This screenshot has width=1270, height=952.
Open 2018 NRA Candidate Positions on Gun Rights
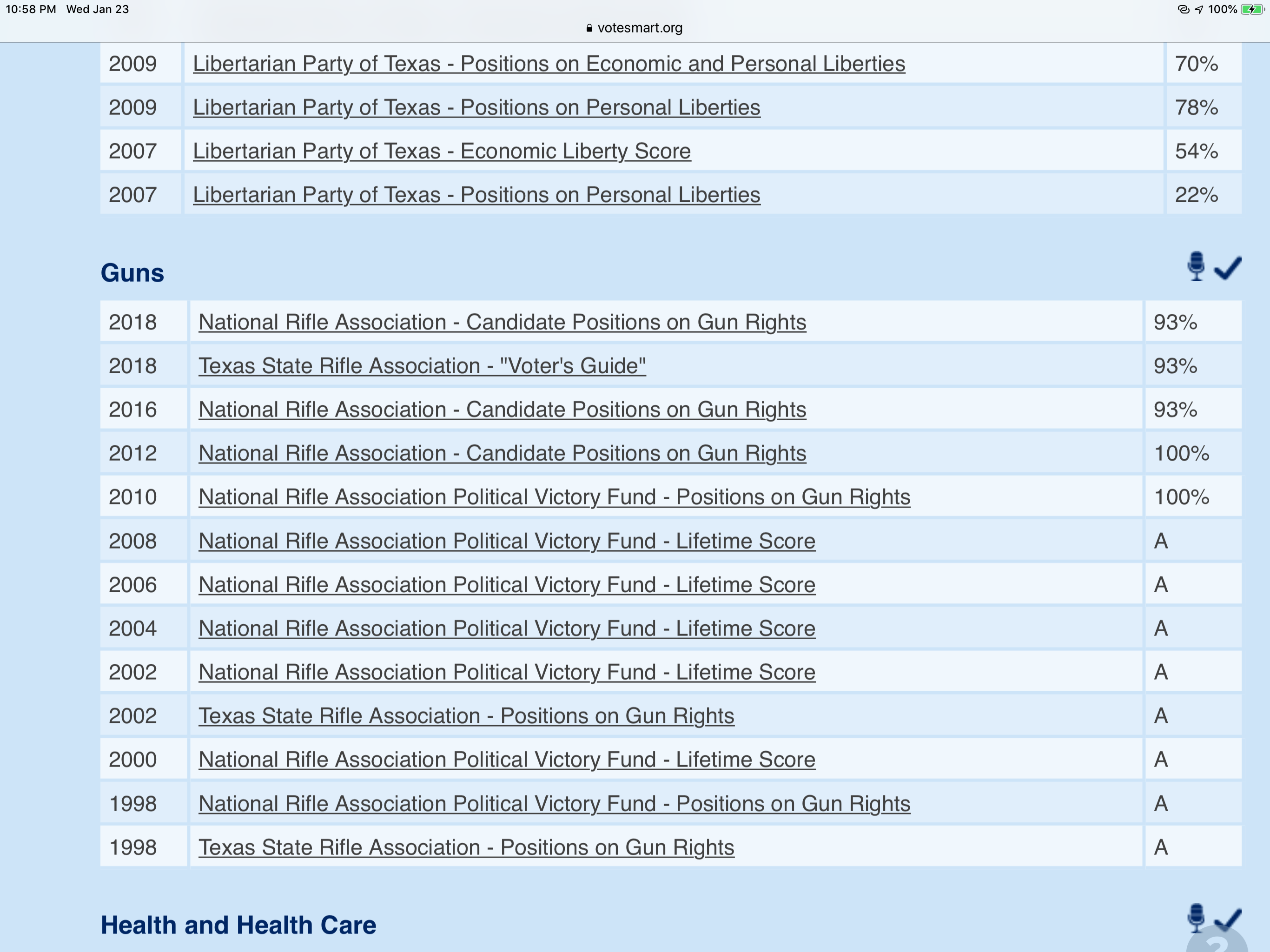503,322
